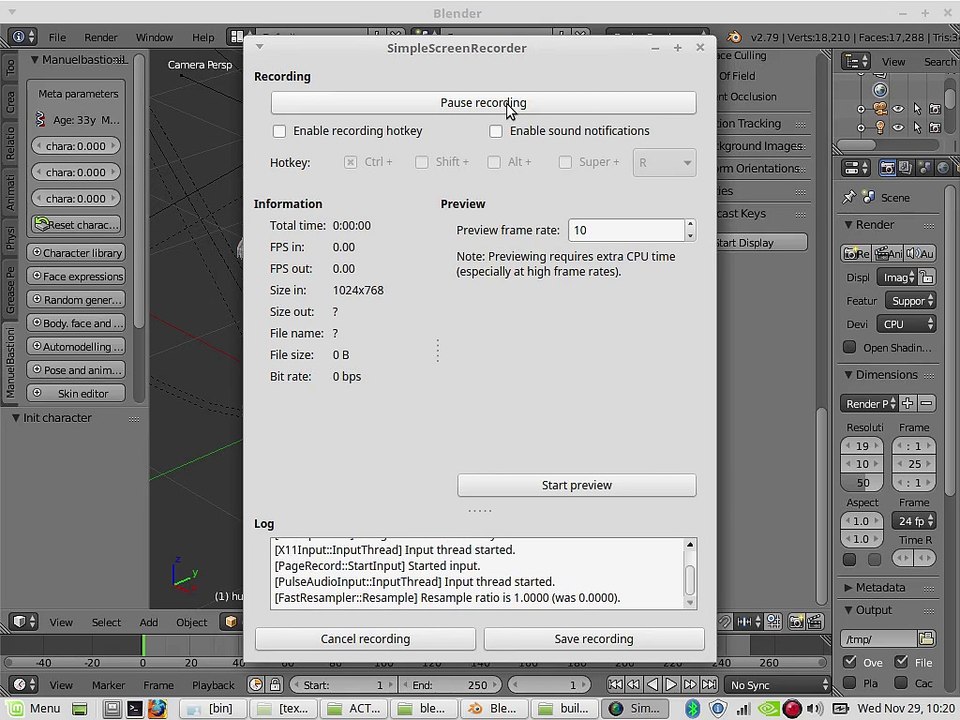
Task: Click Save recording button
Action: click(594, 639)
